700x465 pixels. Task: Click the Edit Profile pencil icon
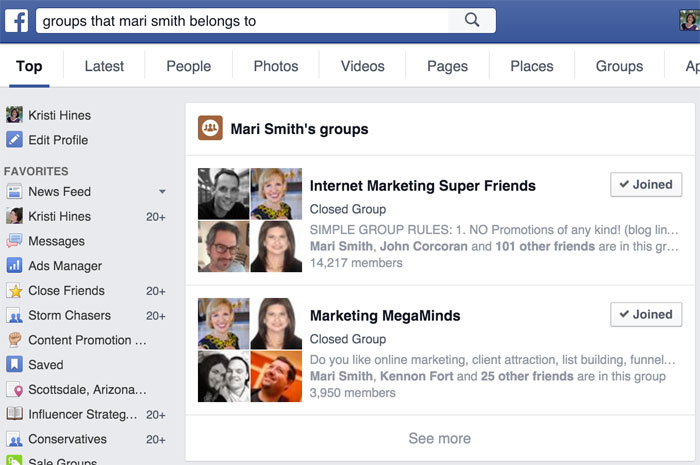tap(14, 140)
